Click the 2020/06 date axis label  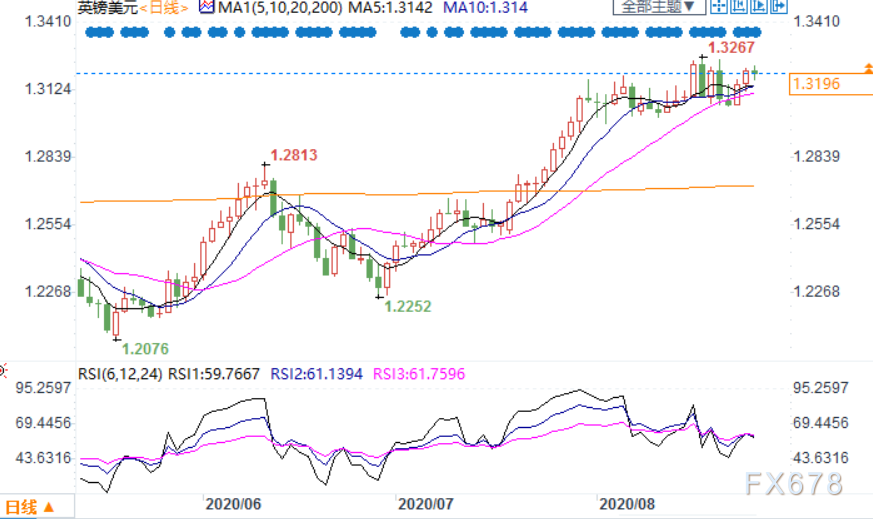click(233, 504)
